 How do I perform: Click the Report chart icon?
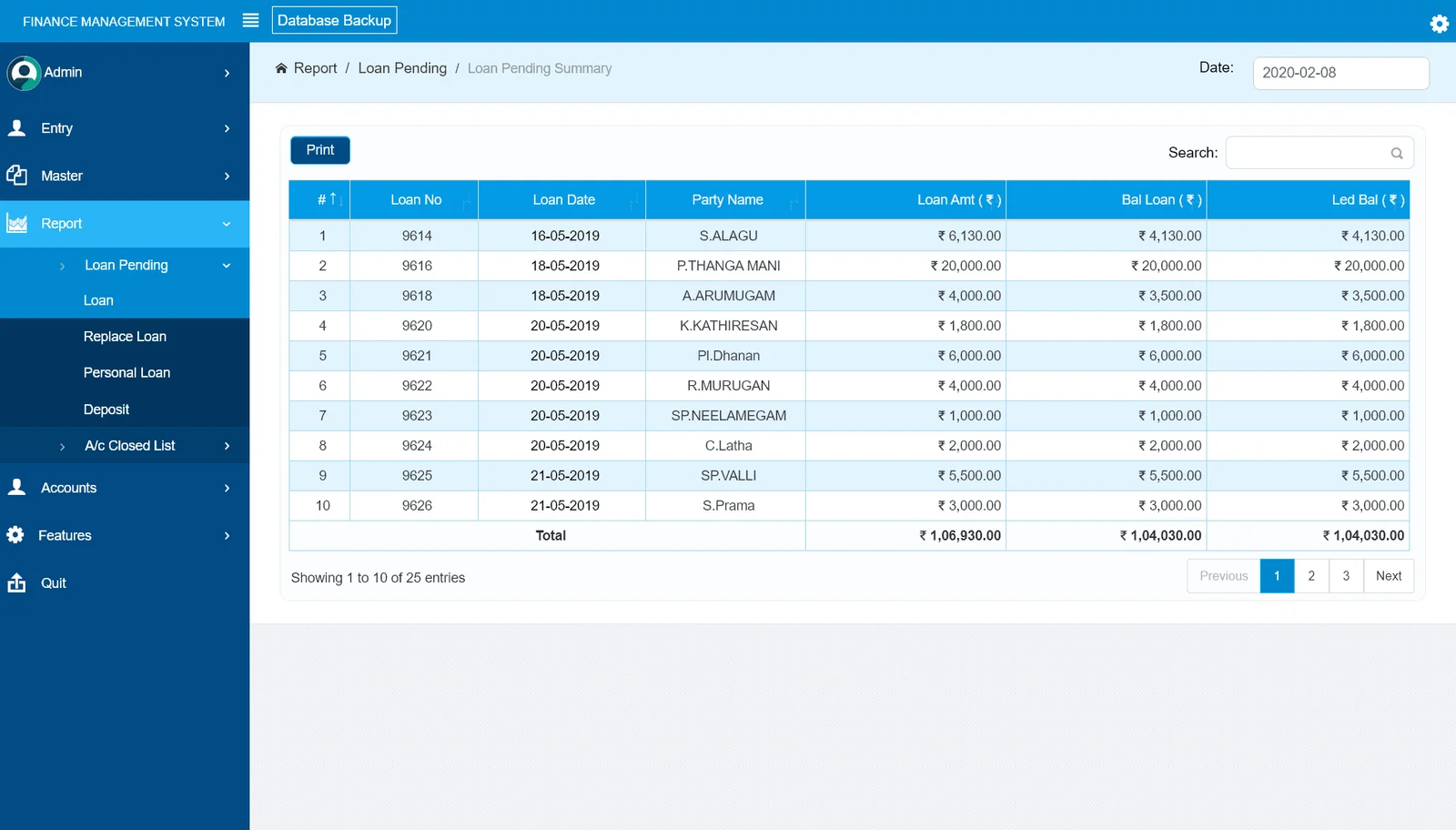coord(16,223)
